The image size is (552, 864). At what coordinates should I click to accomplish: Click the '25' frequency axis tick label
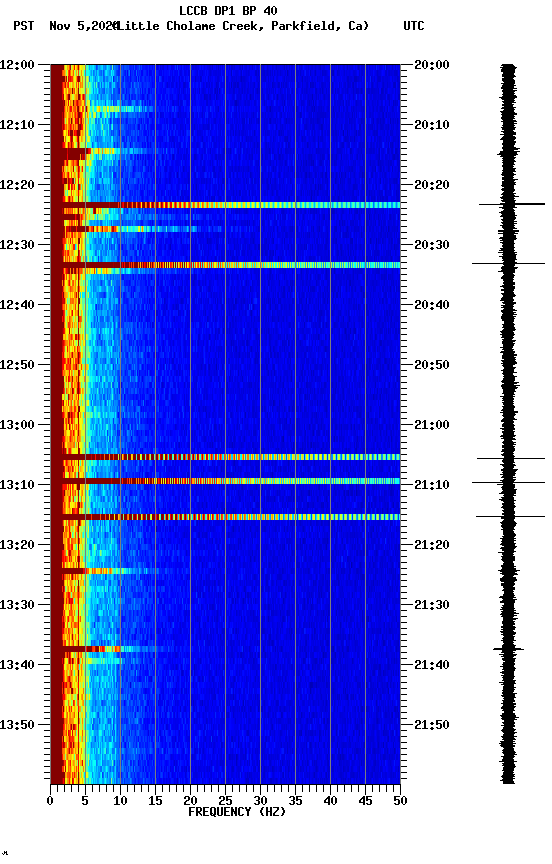(225, 801)
